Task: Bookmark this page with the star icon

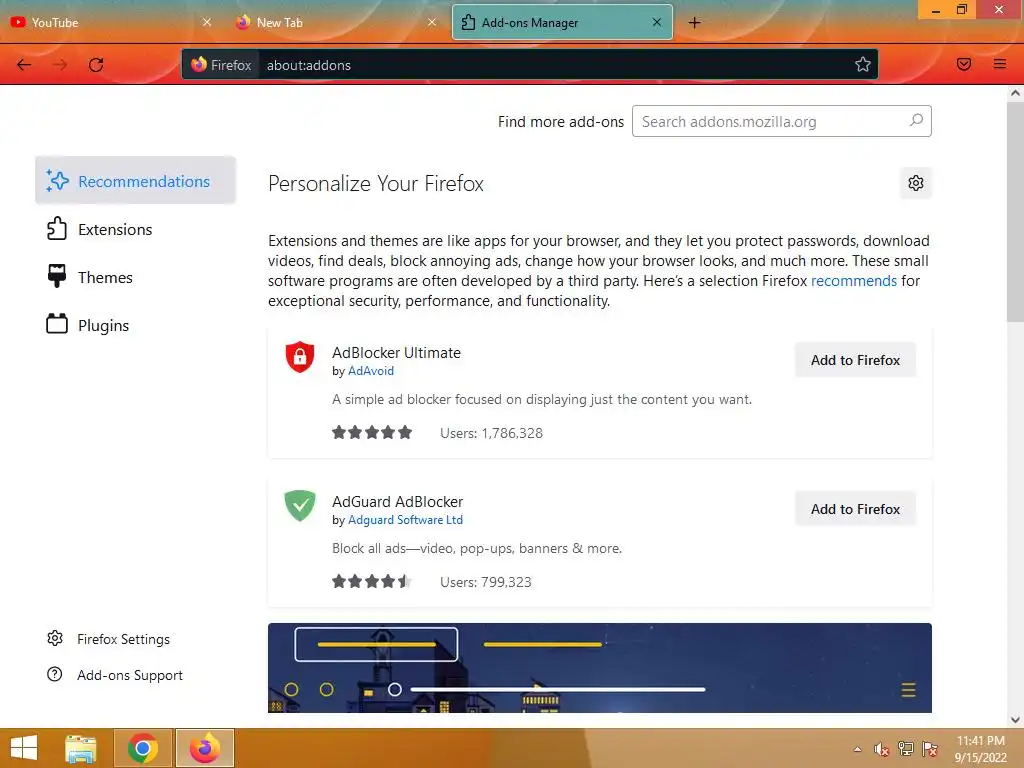Action: [x=863, y=65]
